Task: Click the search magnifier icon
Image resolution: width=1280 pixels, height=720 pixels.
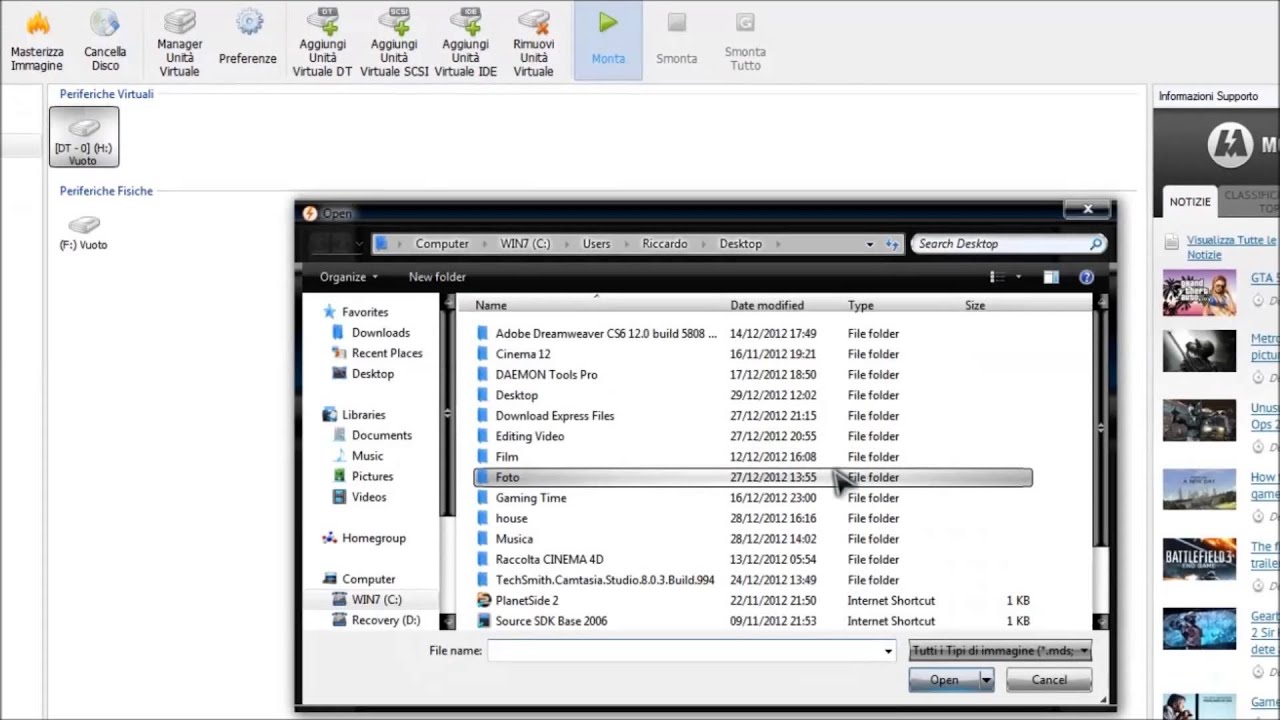Action: click(1096, 244)
